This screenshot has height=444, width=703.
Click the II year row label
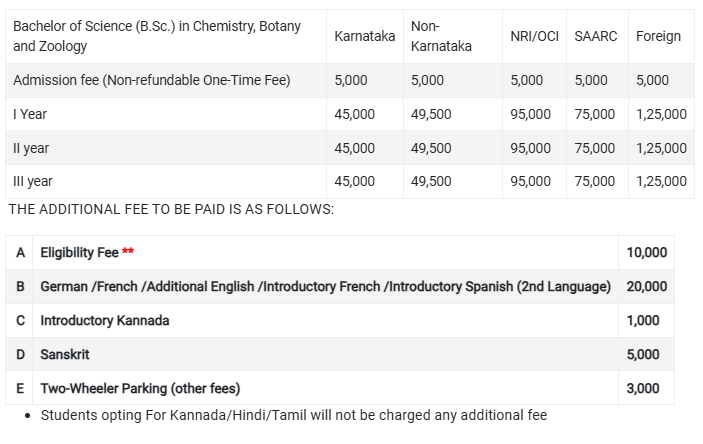point(31,148)
